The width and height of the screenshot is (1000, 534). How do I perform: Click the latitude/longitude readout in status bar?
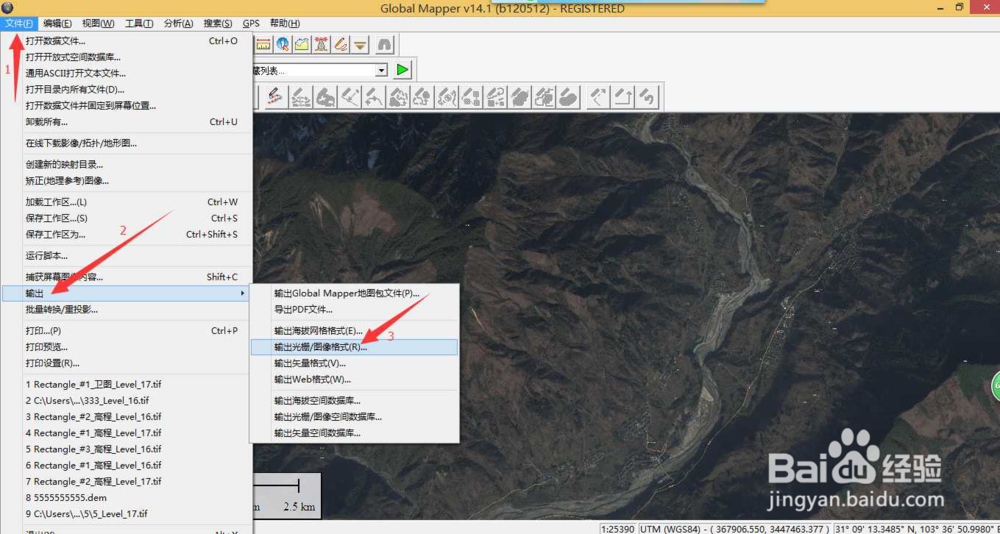click(916, 529)
